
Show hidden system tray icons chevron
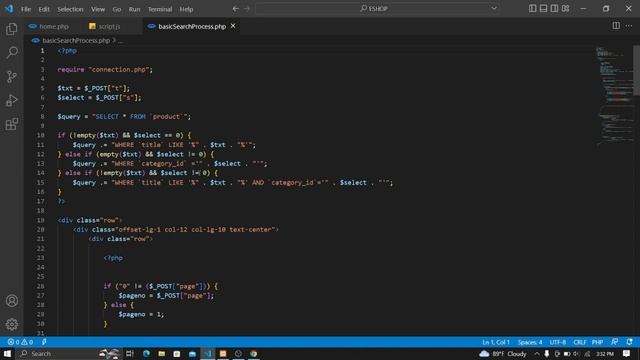pos(537,353)
